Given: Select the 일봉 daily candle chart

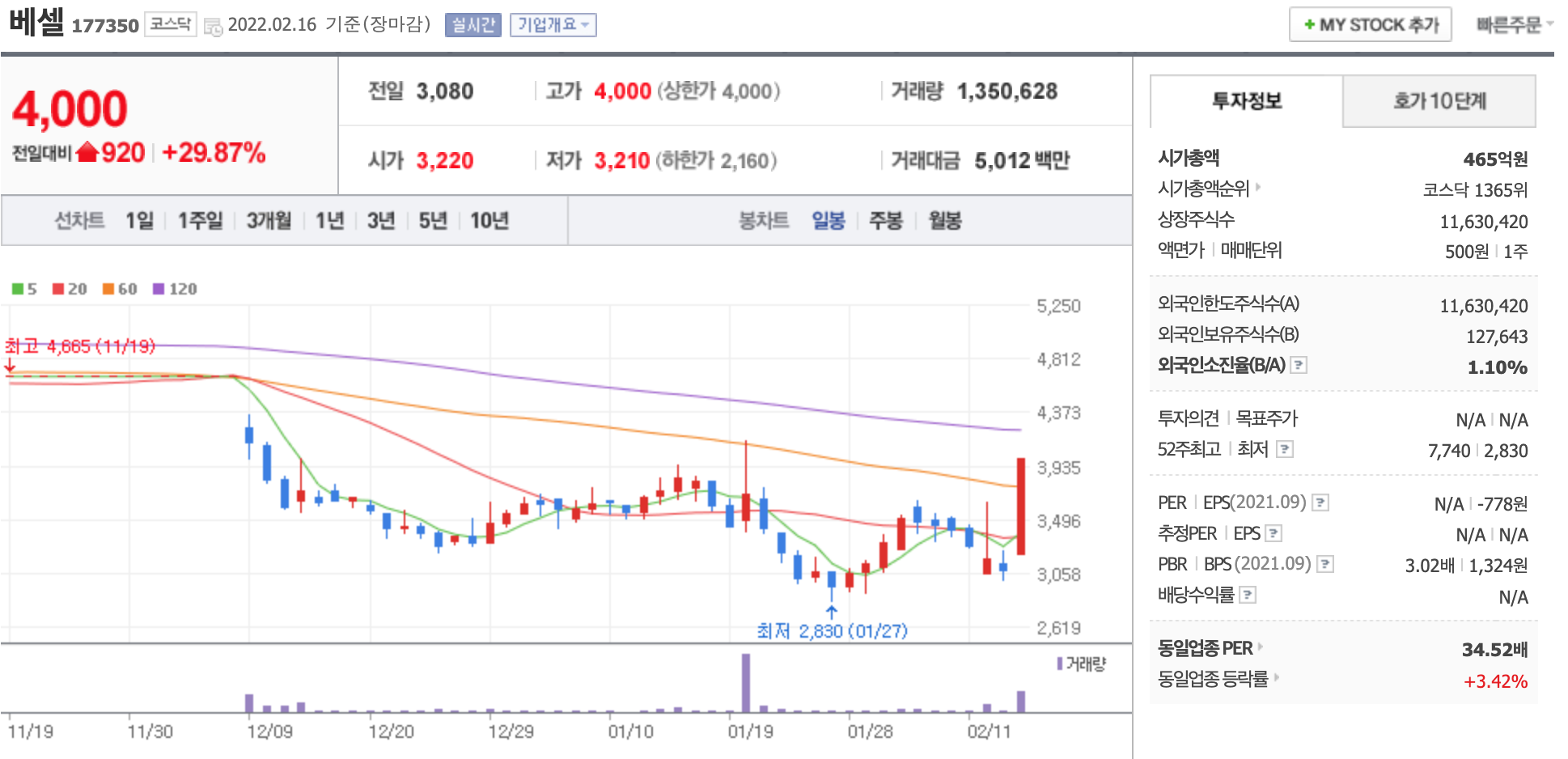Looking at the screenshot, I should coord(828,220).
